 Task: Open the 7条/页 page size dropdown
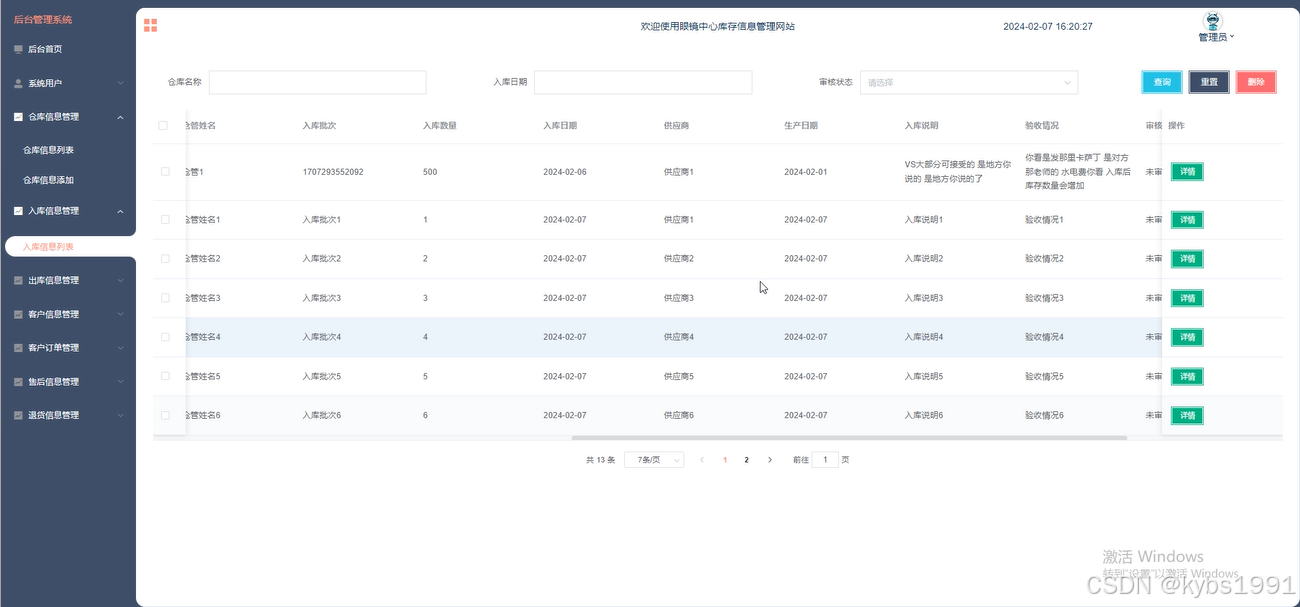coord(654,460)
